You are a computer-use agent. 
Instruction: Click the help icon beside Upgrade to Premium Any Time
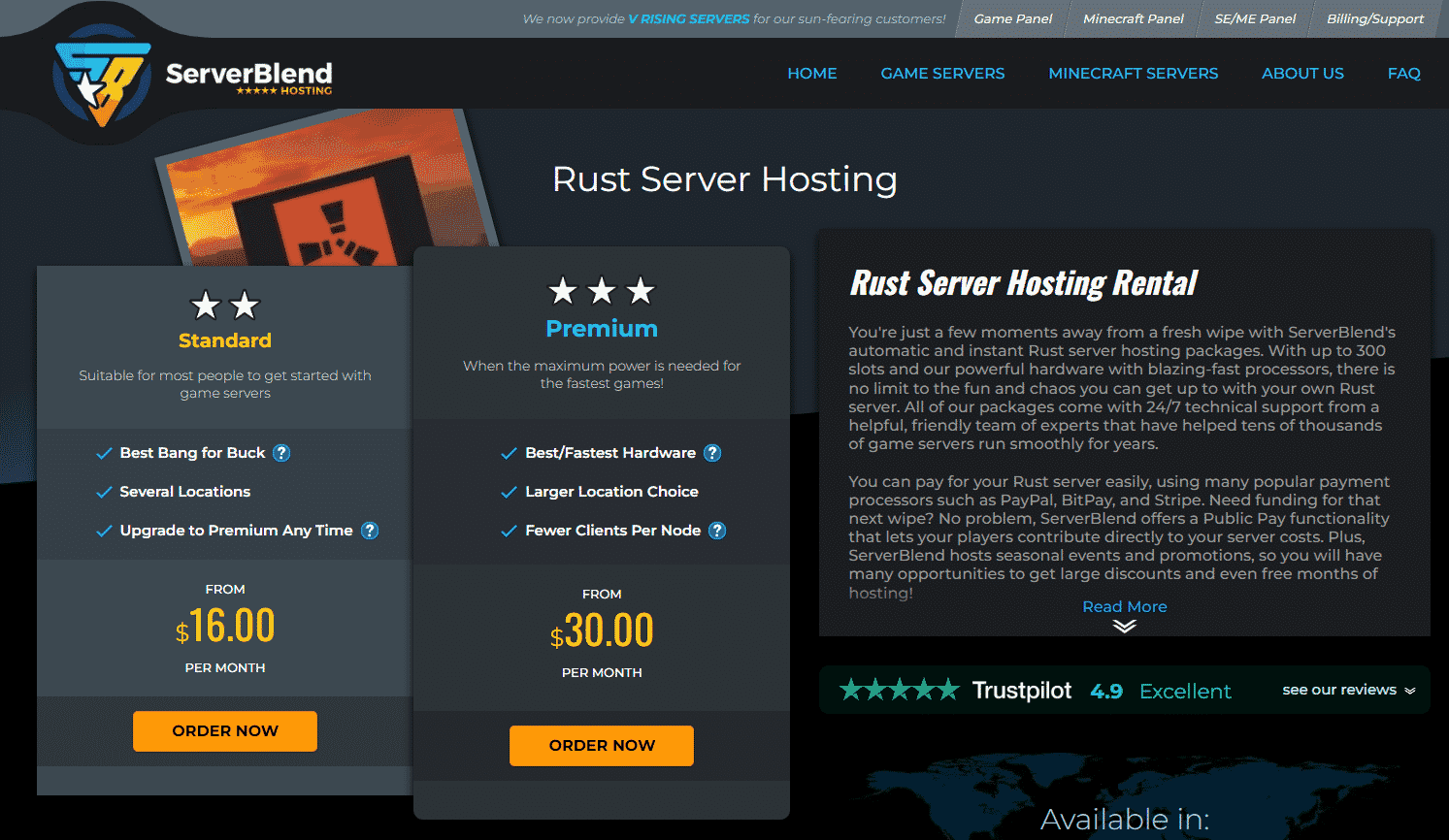370,531
